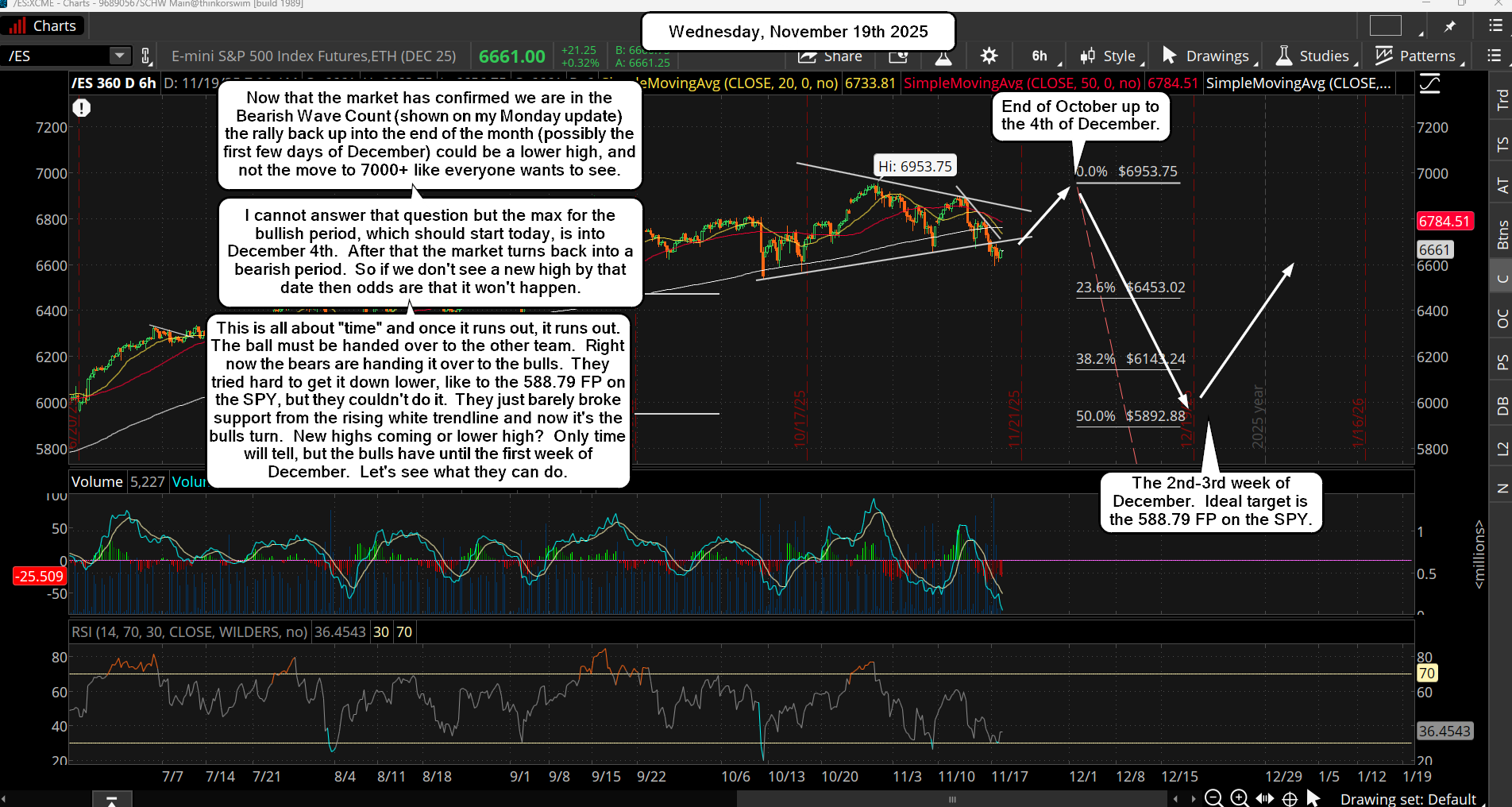Open the Studies button
Viewport: 1512px width, 807px height.
(x=1313, y=56)
